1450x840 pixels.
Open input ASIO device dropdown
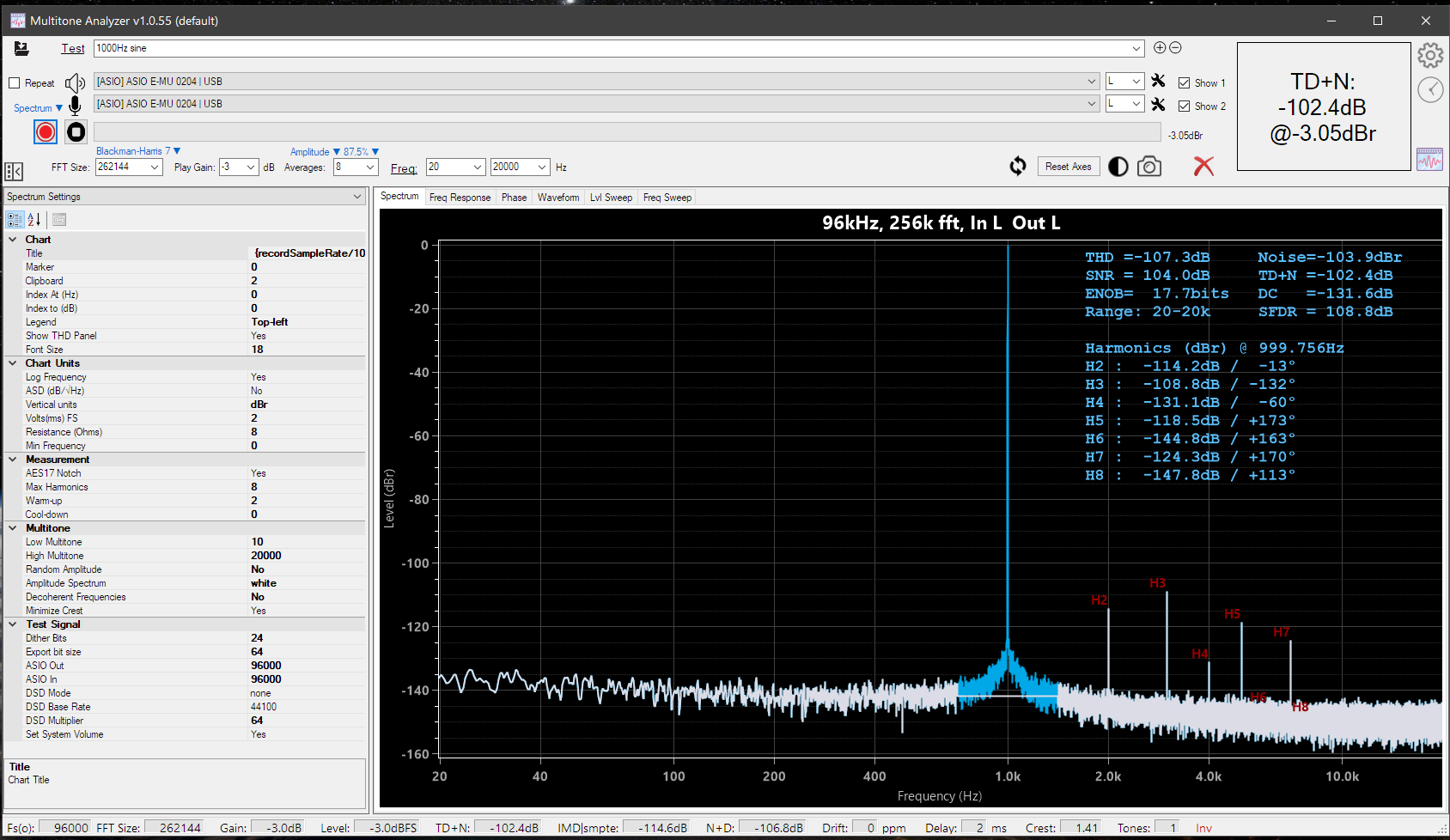pos(1092,104)
